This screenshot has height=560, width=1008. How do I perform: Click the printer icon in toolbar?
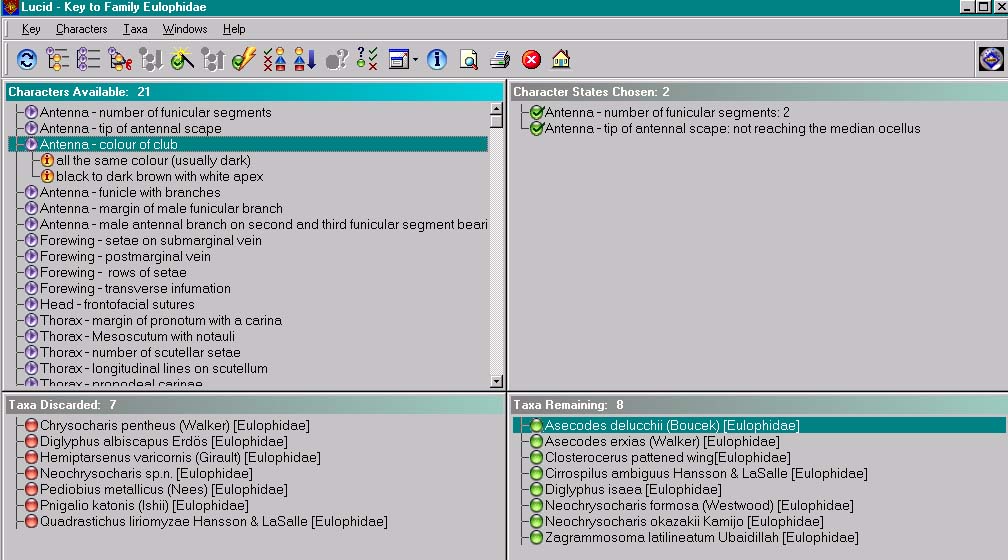tap(500, 60)
